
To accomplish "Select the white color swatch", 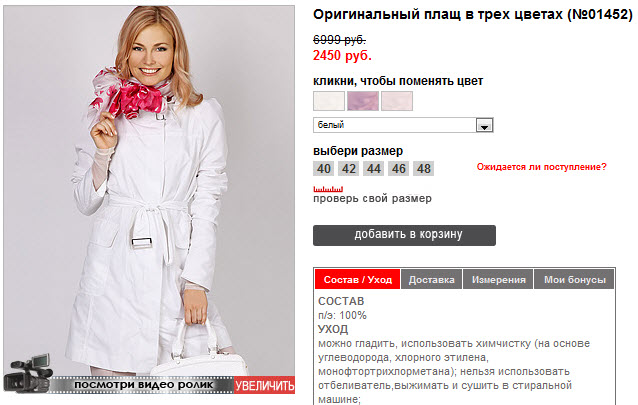I will click(329, 101).
